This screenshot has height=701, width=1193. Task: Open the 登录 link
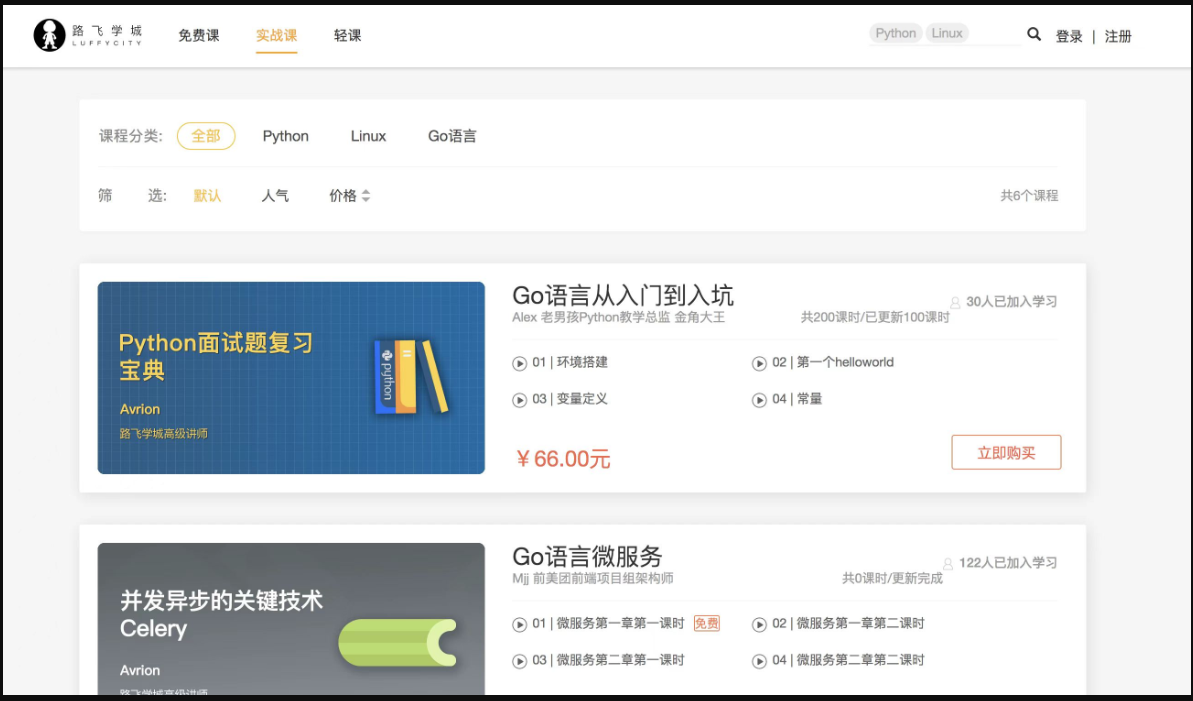(x=1068, y=37)
